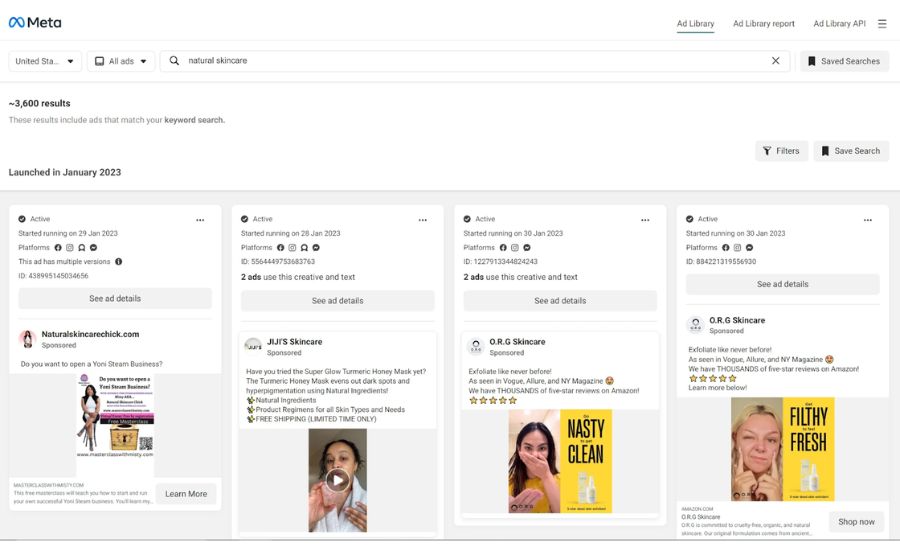Click Messenger platform icon on JIJI'S ad card
Viewport: 900px width, 551px height.
click(x=316, y=248)
